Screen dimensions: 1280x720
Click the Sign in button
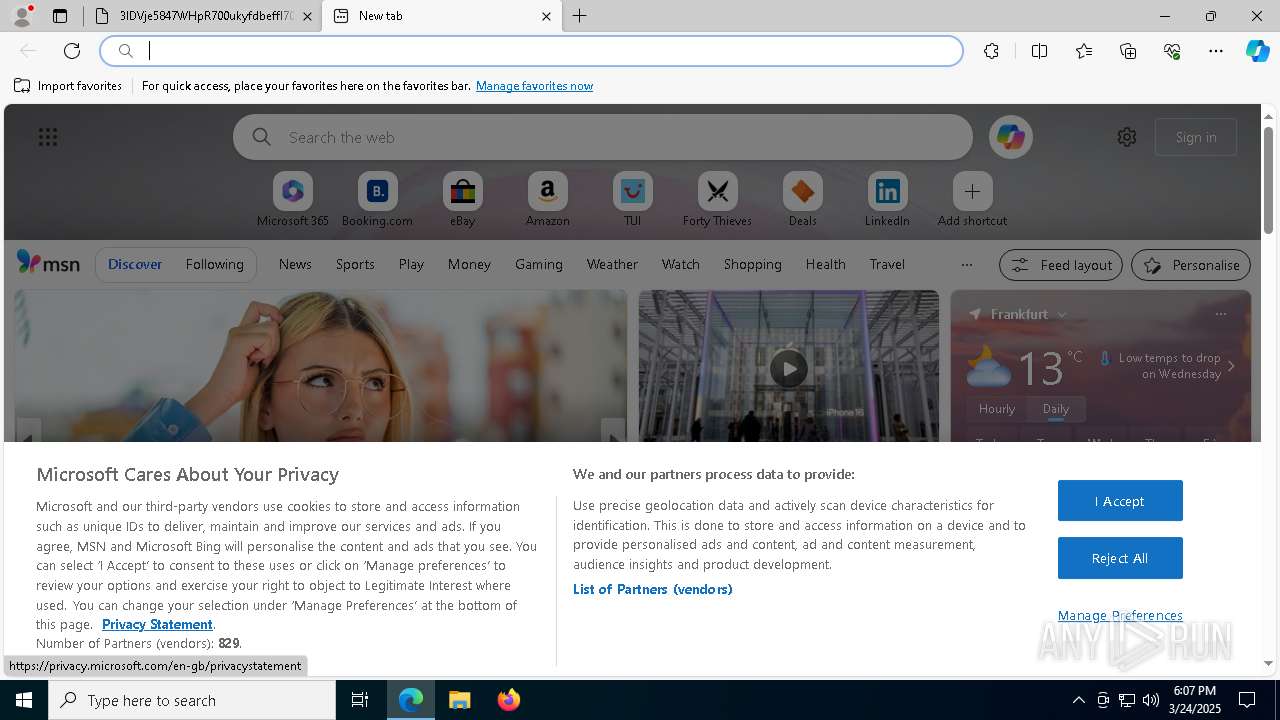(1196, 137)
